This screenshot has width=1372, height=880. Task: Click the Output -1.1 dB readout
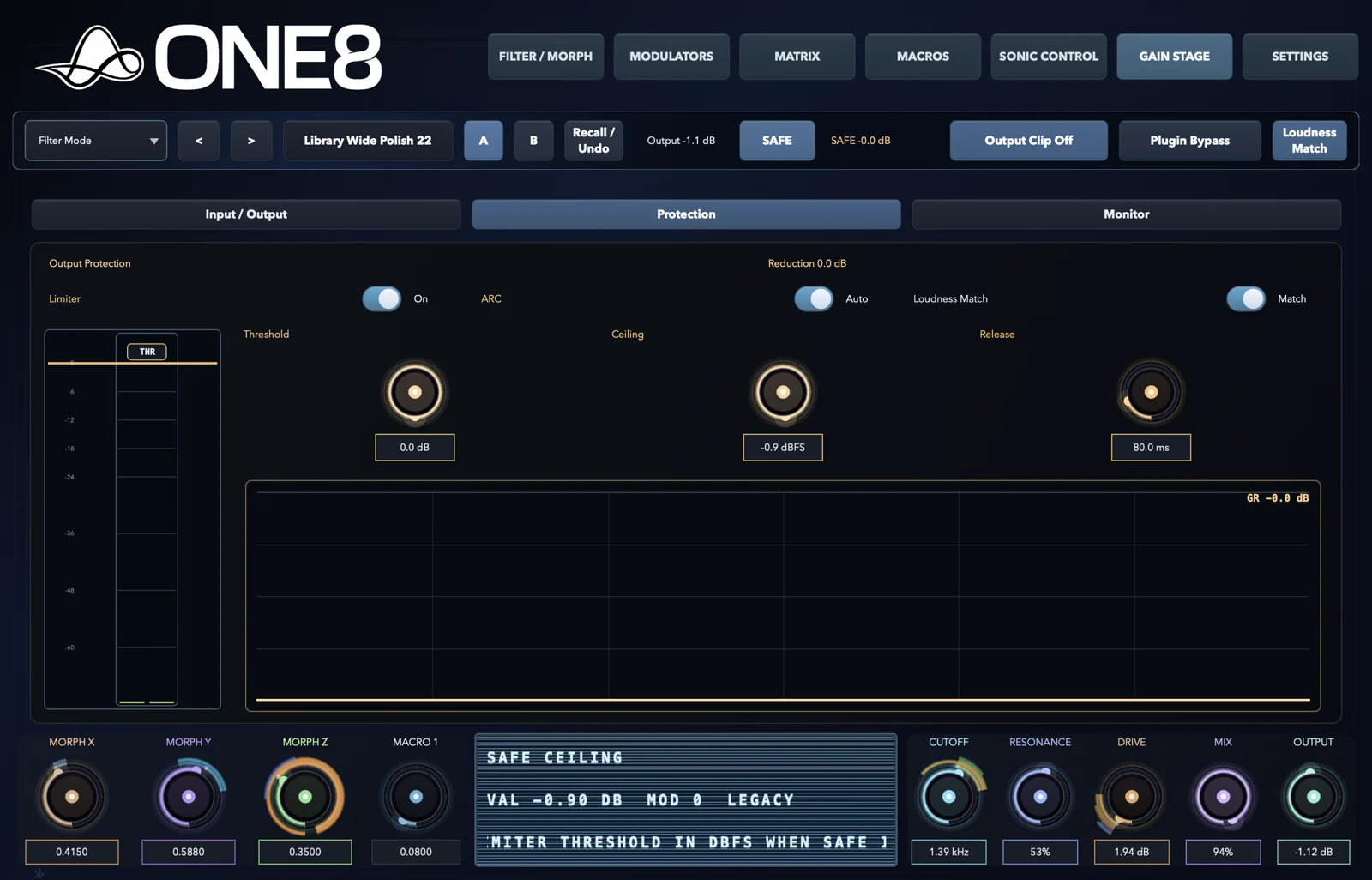pyautogui.click(x=681, y=141)
